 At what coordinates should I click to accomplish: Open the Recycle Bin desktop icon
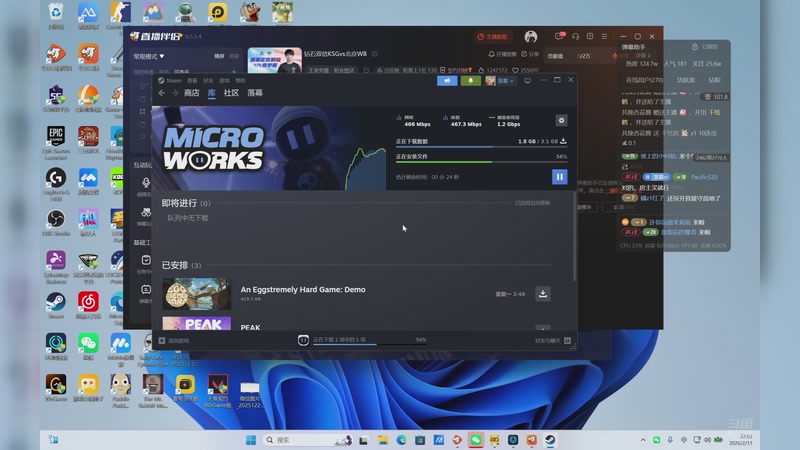click(56, 13)
